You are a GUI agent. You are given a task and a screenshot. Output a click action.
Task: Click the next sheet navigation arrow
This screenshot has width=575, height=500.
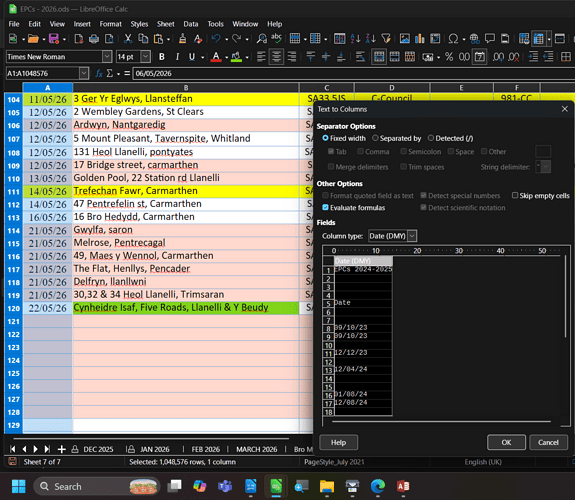(x=36, y=449)
